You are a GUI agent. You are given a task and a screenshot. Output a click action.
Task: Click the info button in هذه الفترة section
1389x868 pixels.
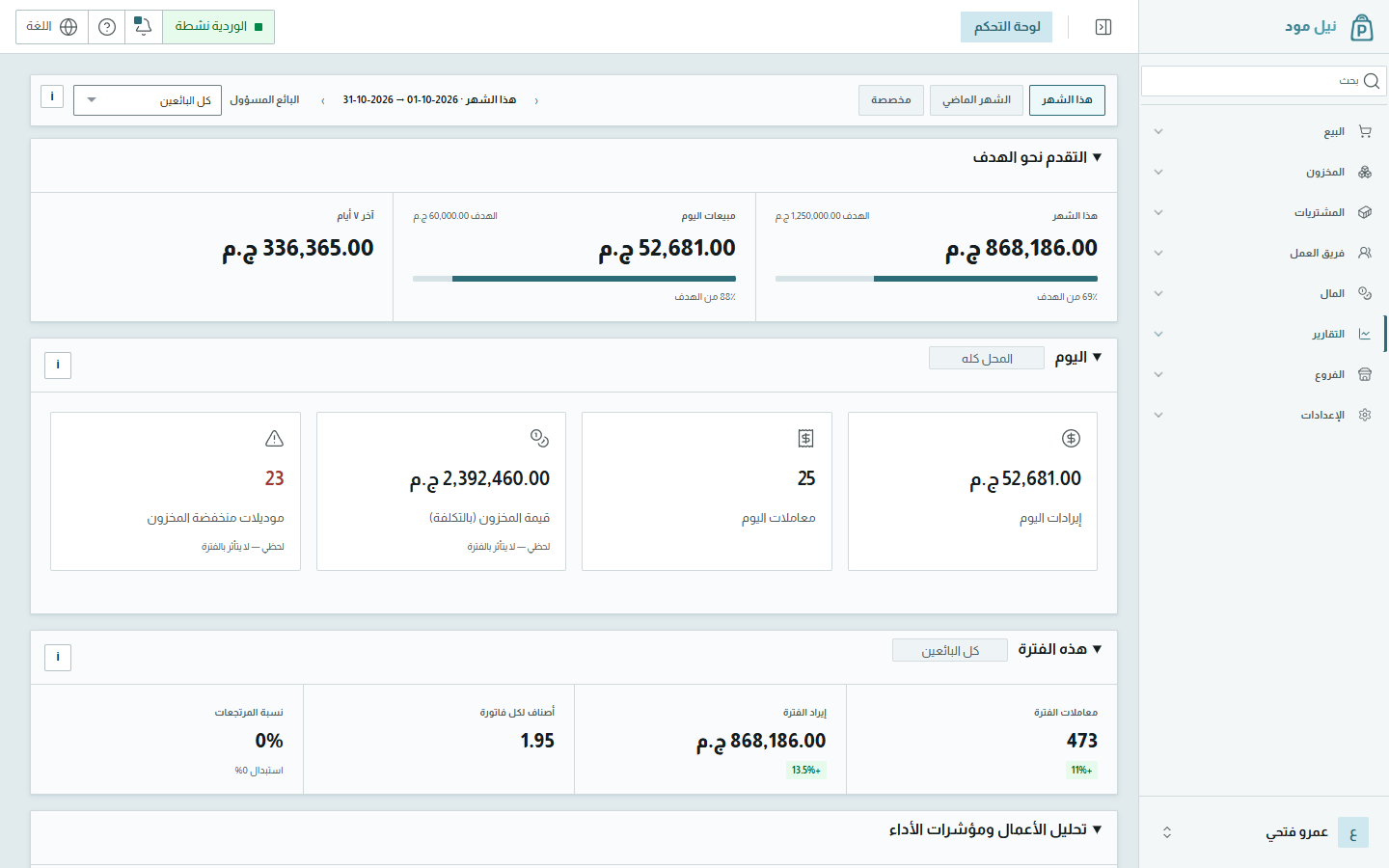58,658
